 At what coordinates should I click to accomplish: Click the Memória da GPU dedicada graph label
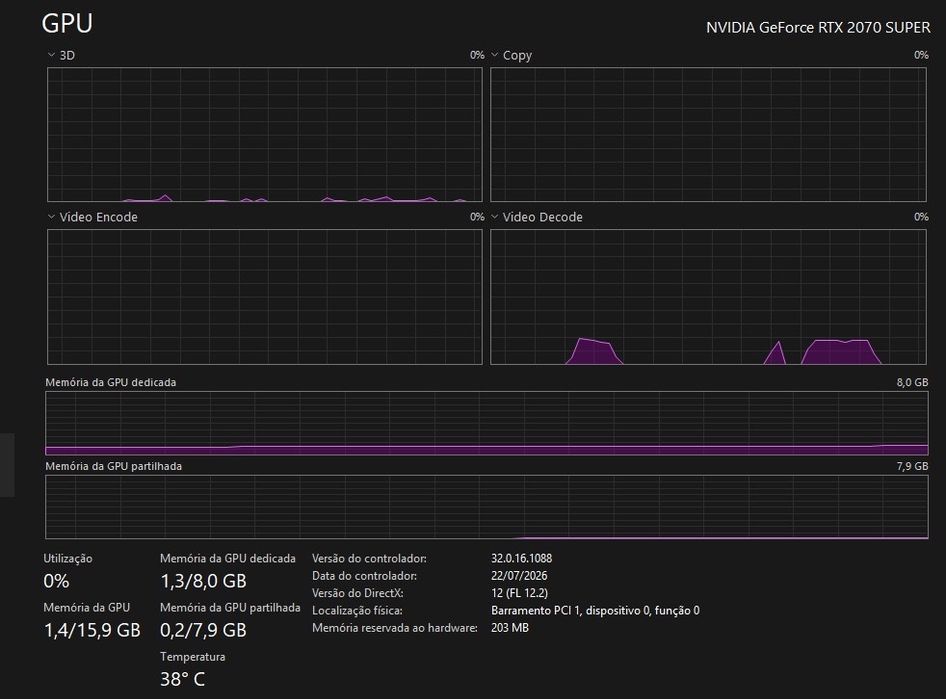click(x=111, y=382)
